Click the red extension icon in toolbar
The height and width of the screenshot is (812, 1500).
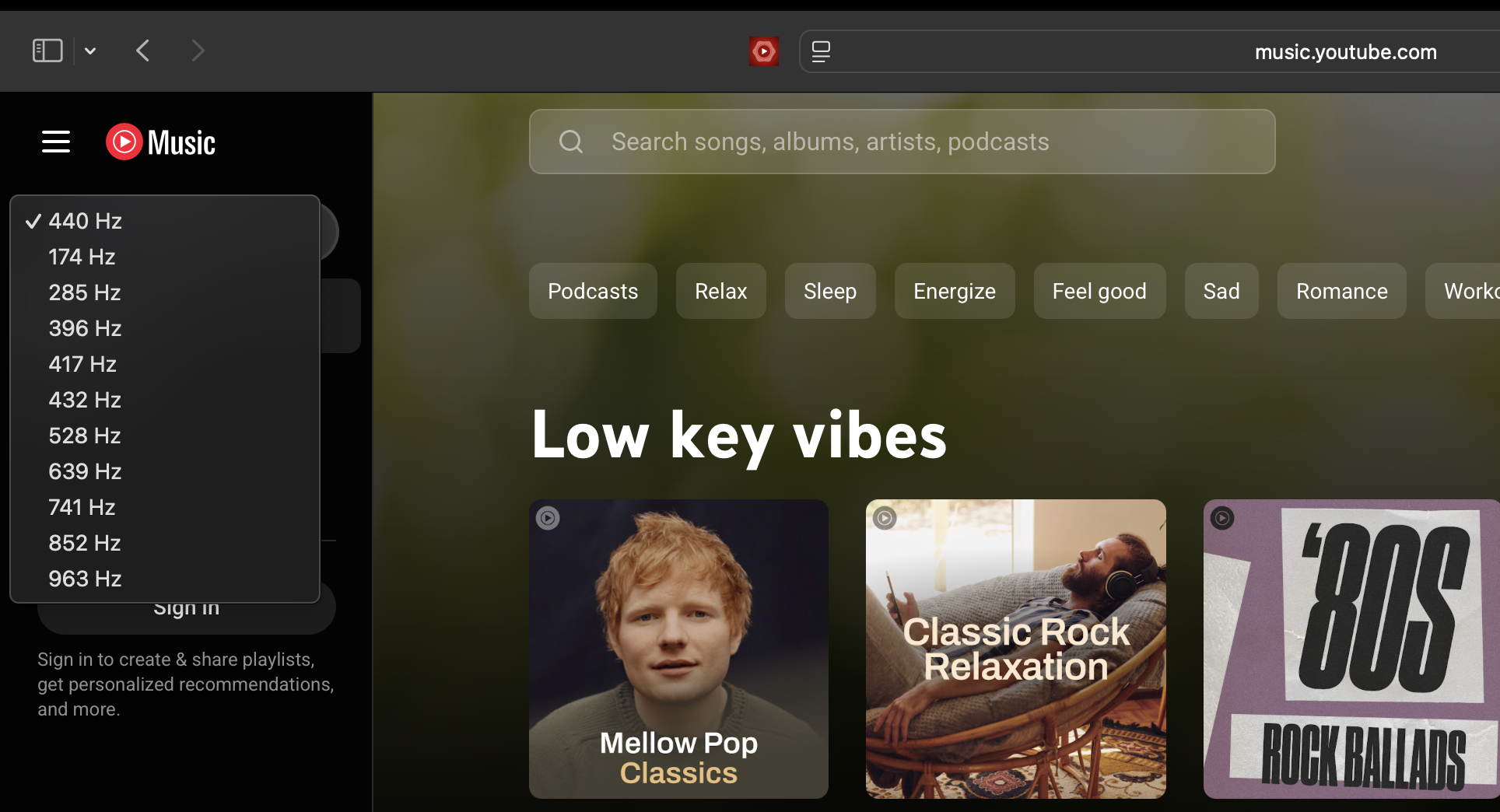click(x=764, y=51)
